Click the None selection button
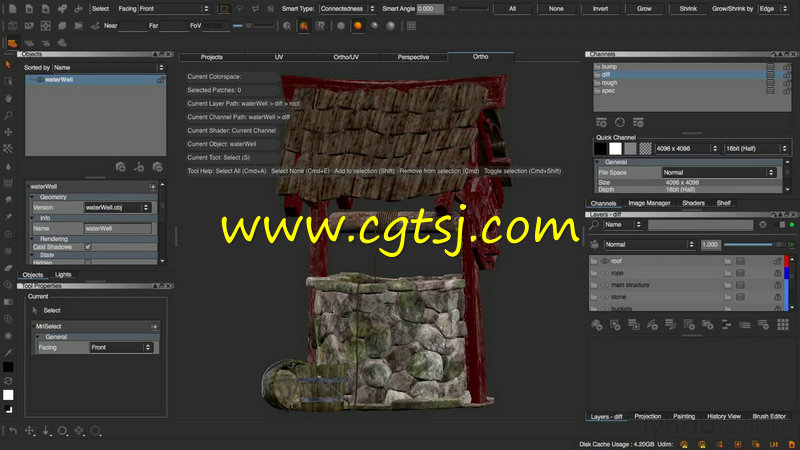The width and height of the screenshot is (800, 450). coord(556,9)
